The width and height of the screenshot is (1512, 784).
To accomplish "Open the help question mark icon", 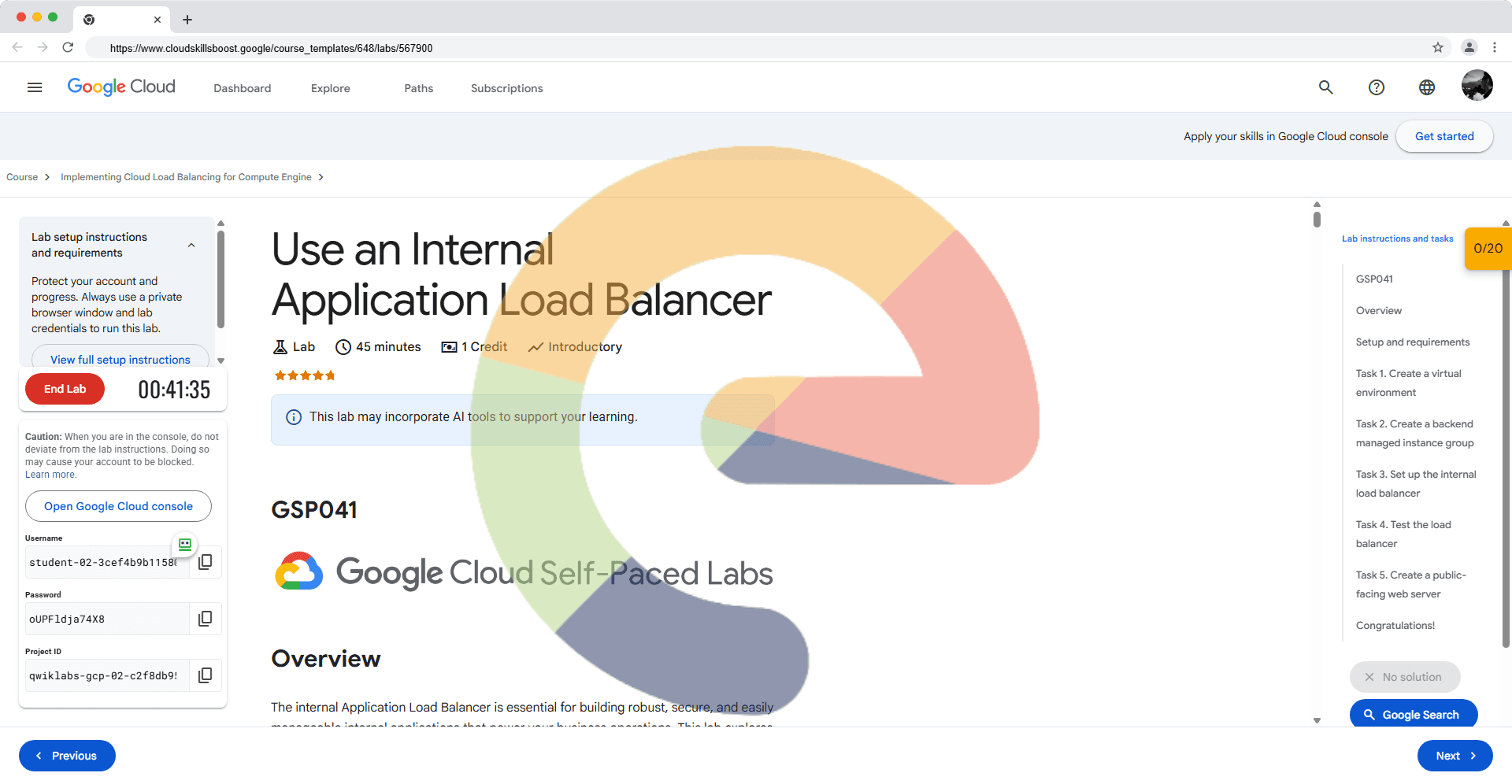I will click(1377, 87).
